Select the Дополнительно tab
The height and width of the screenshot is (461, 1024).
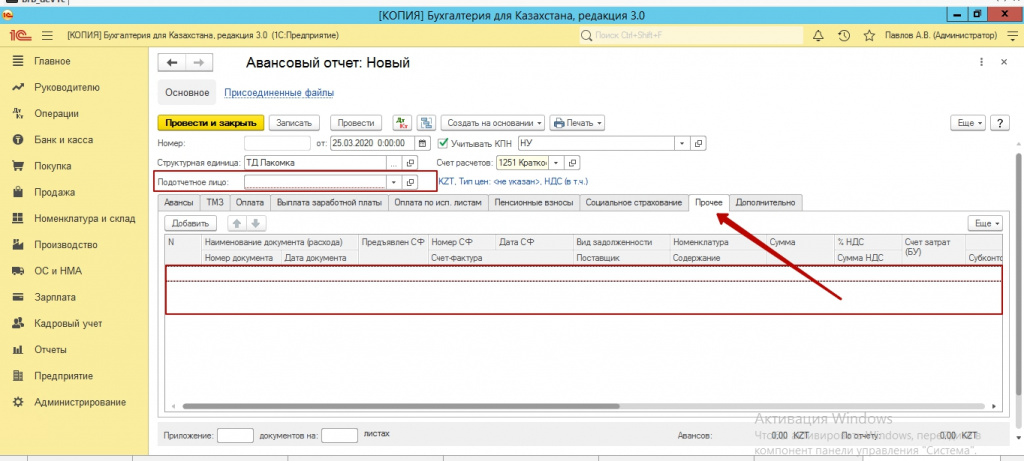[766, 203]
